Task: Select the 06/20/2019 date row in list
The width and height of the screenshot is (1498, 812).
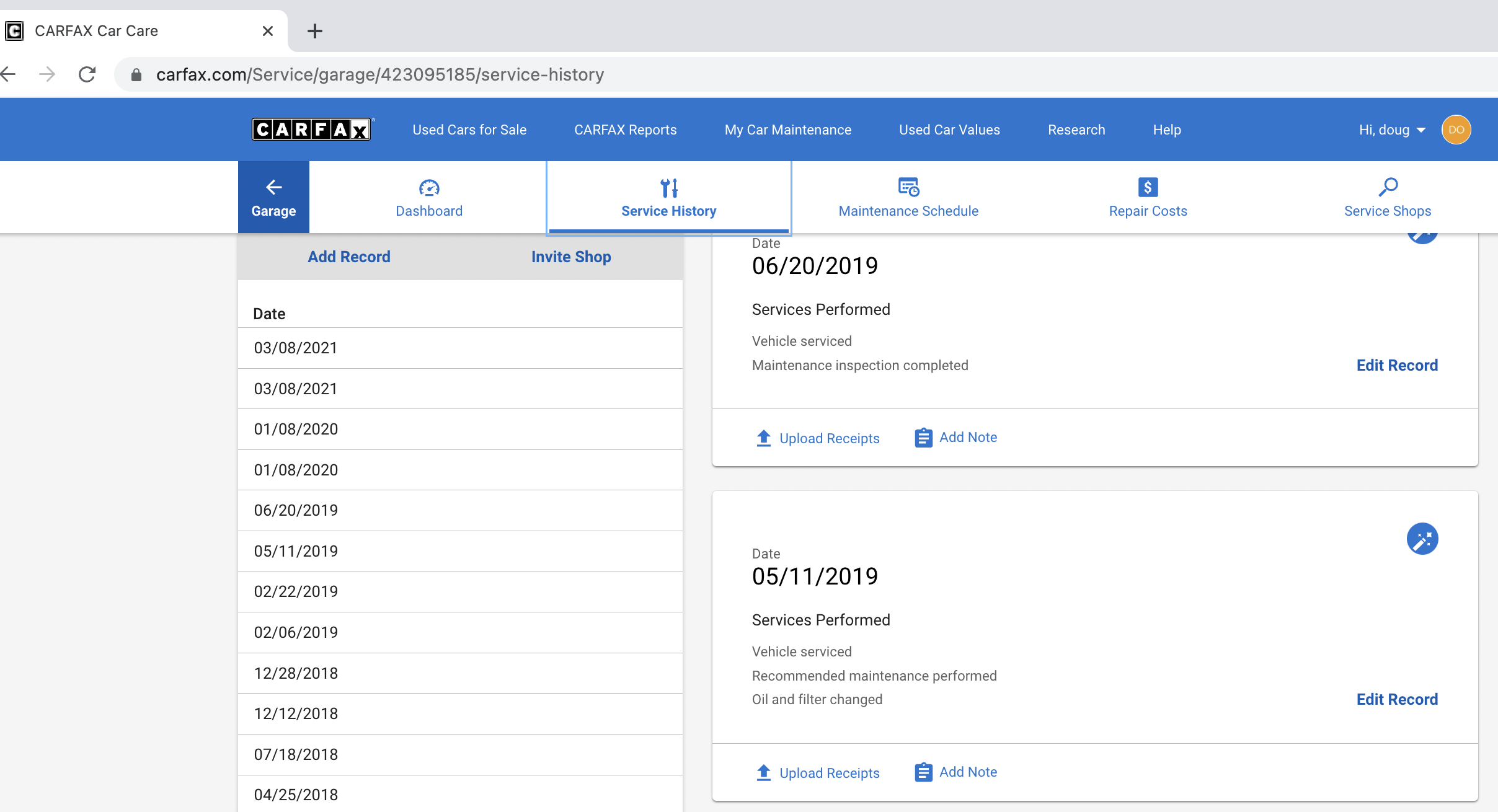Action: pos(460,511)
